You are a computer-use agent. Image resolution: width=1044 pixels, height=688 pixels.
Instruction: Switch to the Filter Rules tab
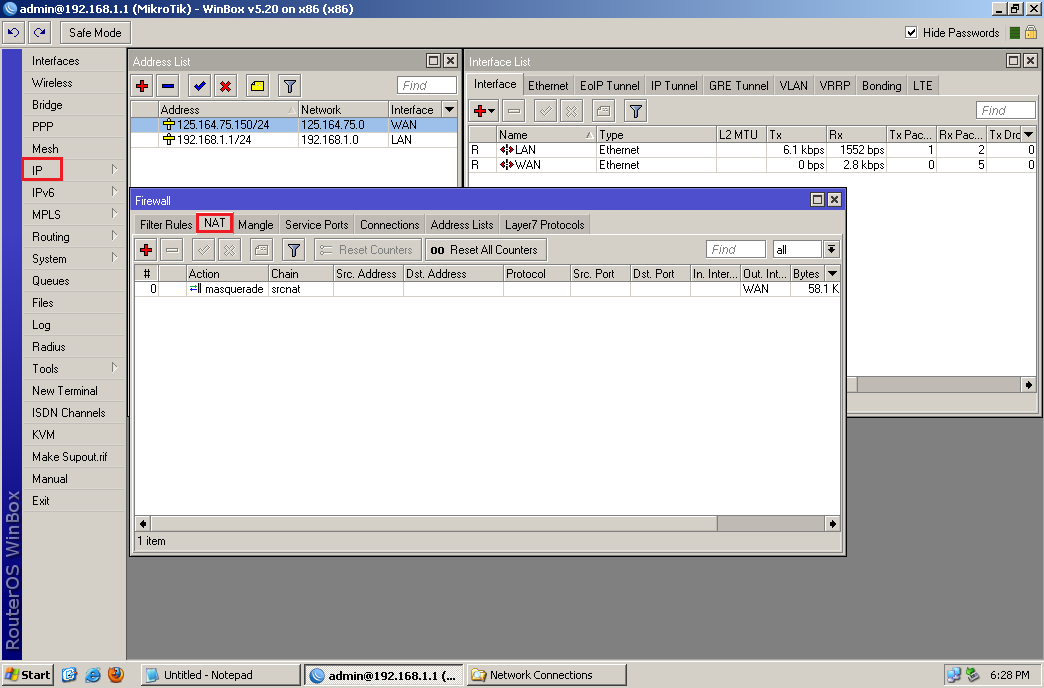pyautogui.click(x=166, y=225)
